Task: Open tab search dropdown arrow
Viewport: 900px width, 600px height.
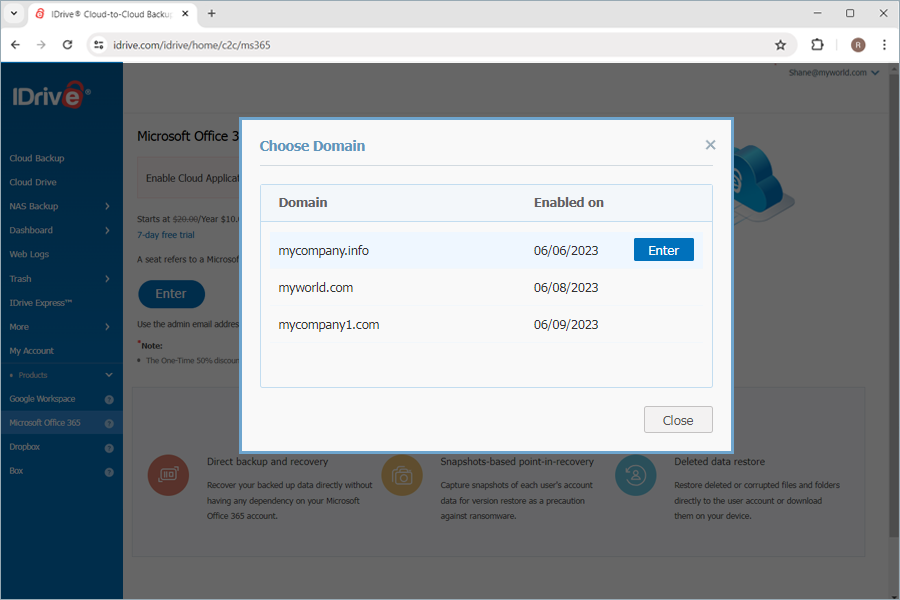Action: pos(14,13)
